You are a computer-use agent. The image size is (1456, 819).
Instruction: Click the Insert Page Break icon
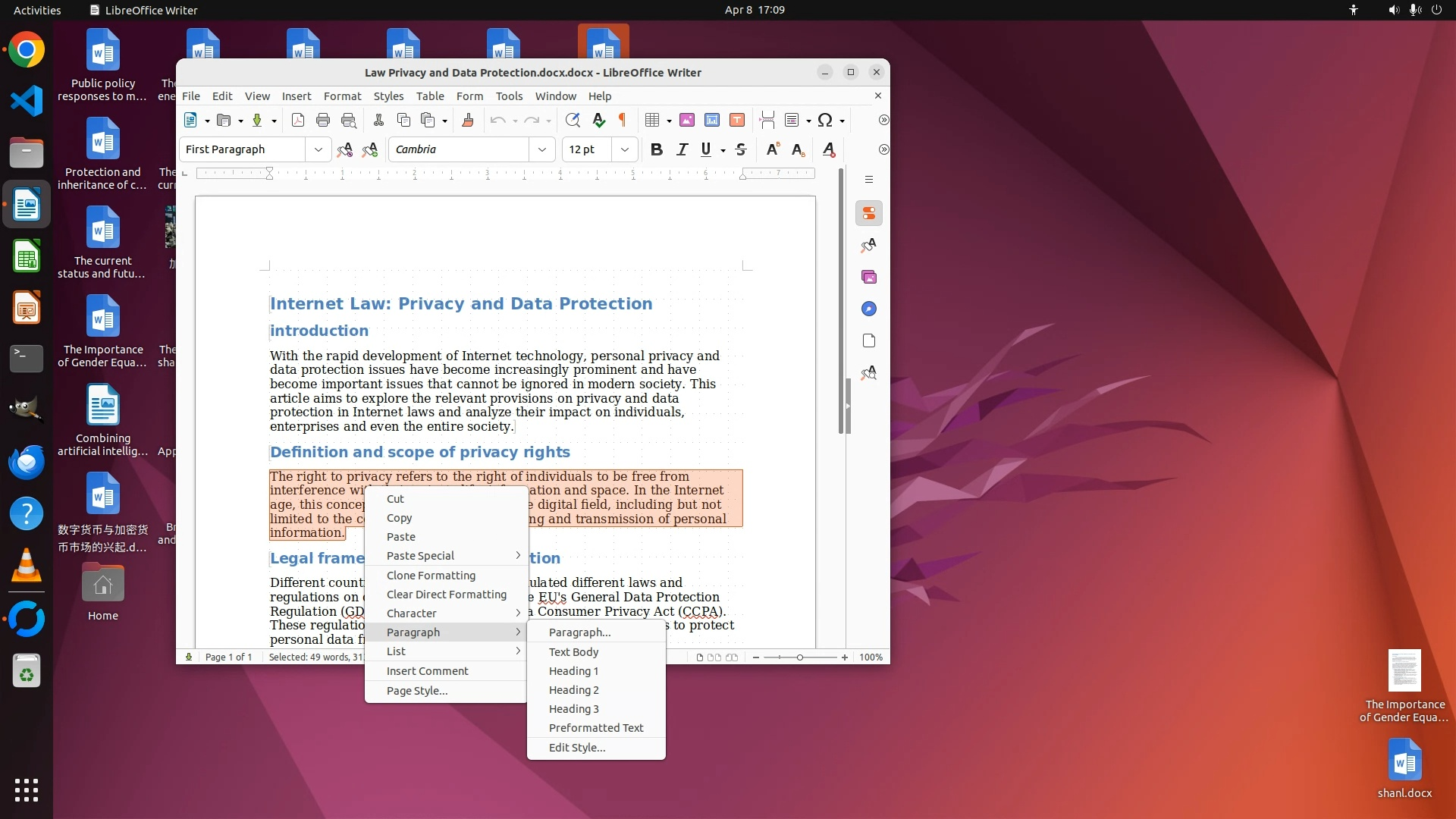[x=767, y=120]
